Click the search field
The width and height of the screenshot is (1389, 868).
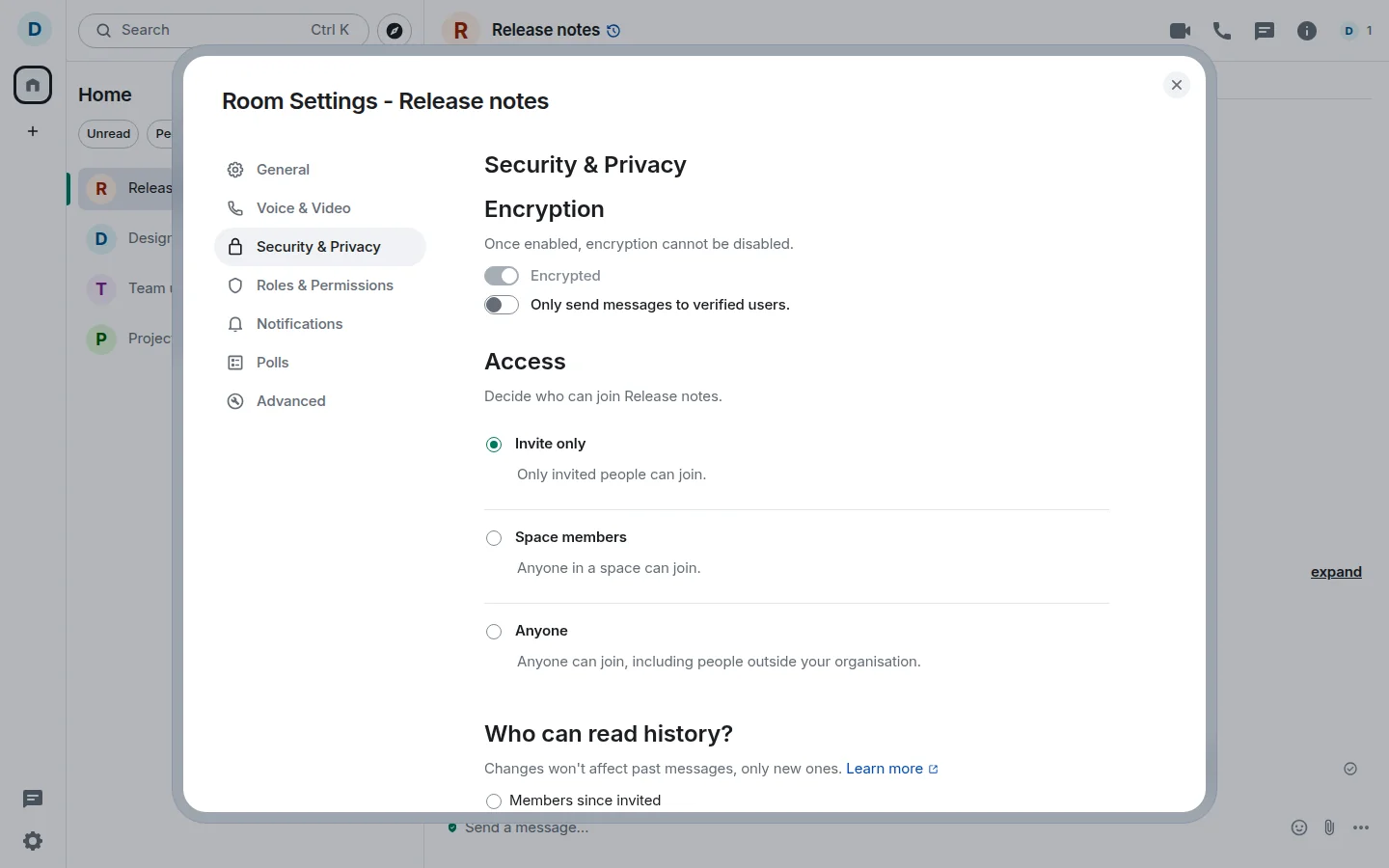[224, 31]
